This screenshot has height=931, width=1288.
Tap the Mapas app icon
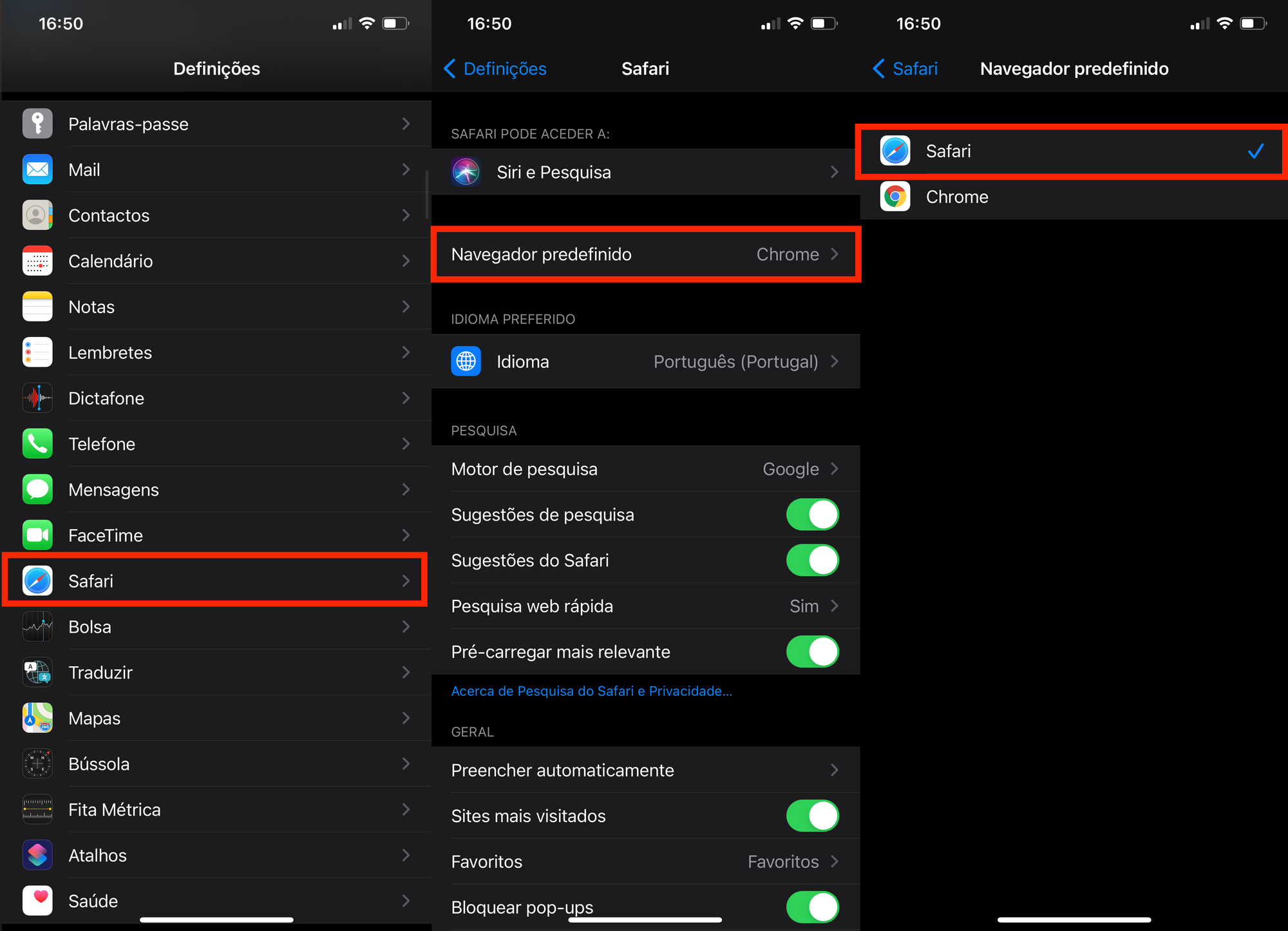tap(37, 718)
